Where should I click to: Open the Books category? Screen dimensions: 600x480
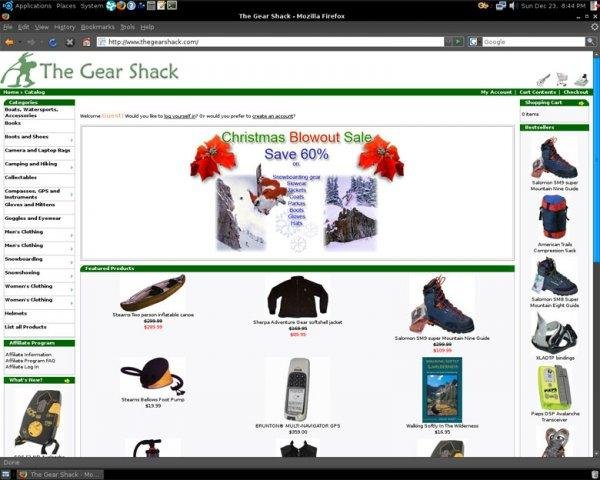(13, 123)
